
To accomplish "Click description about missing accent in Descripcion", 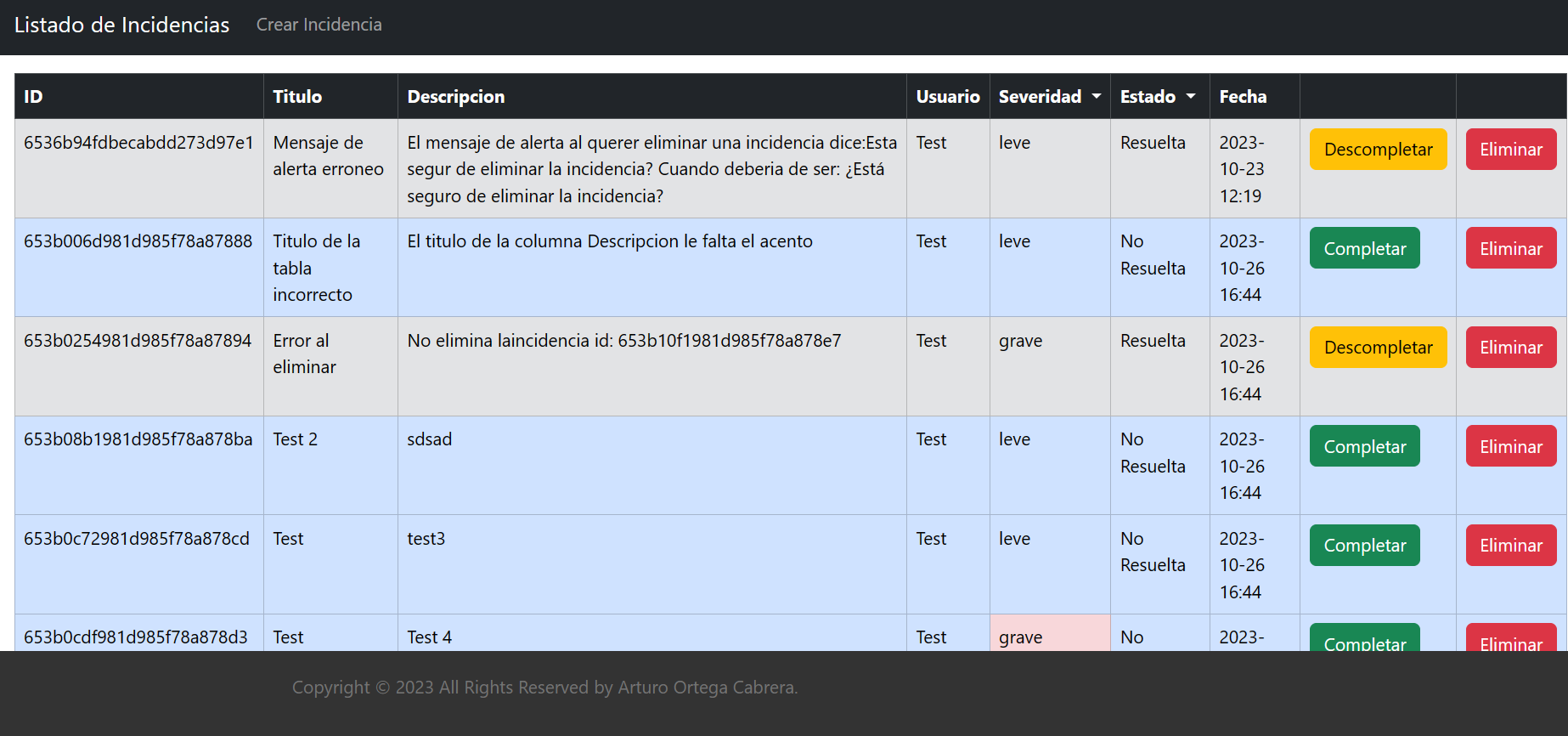I will (610, 241).
